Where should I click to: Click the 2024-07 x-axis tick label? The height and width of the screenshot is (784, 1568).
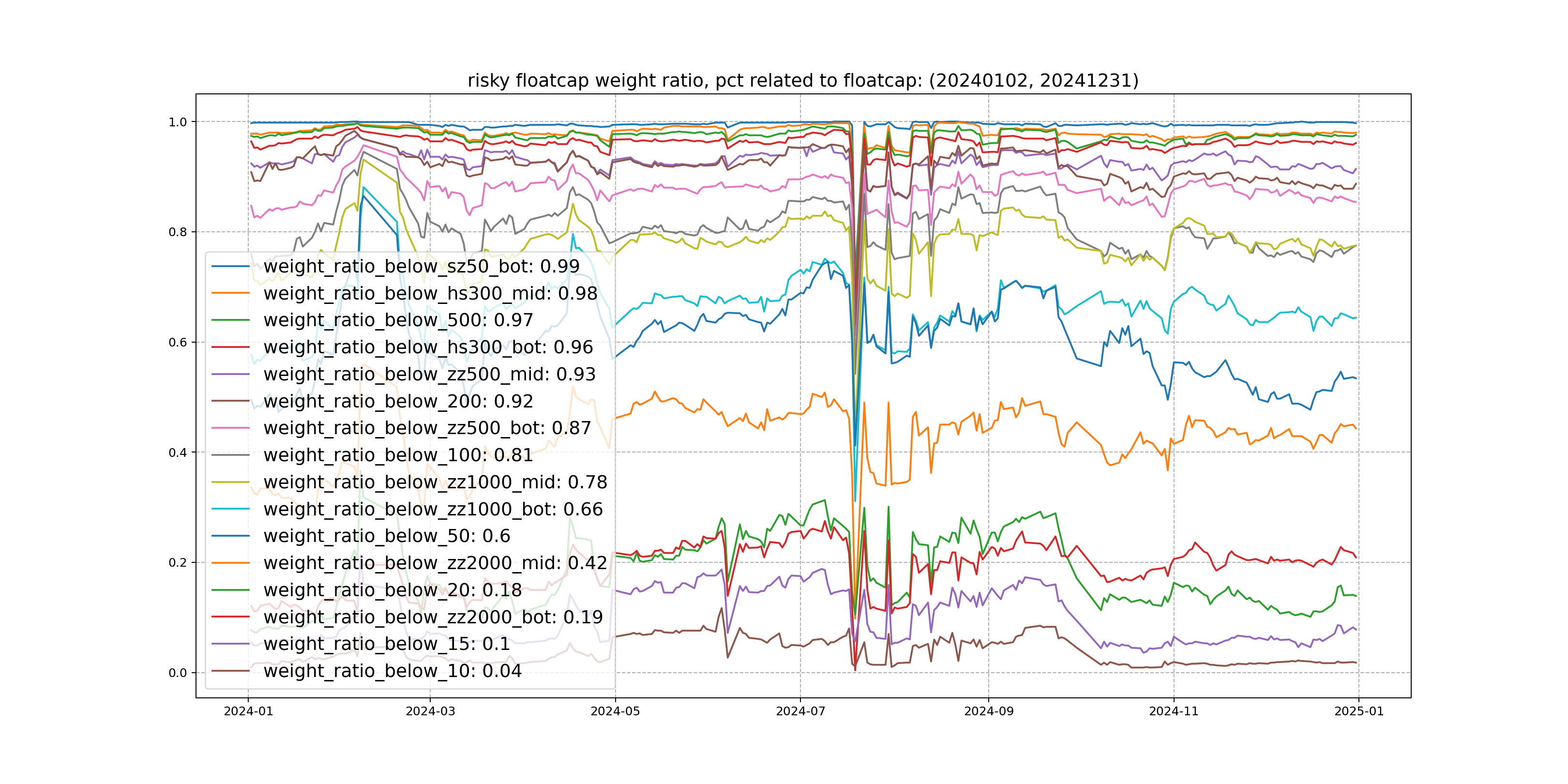point(800,711)
